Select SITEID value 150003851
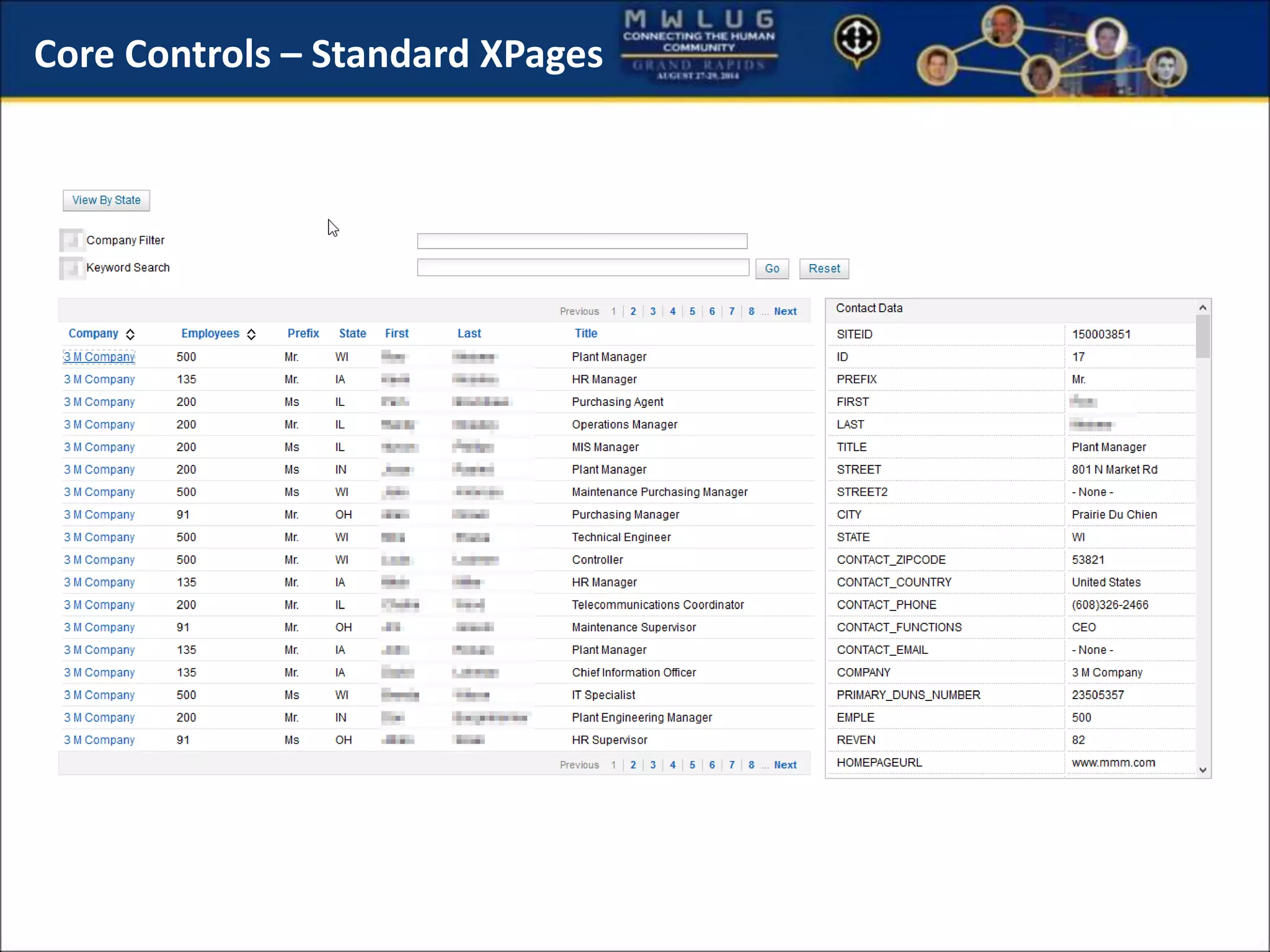This screenshot has height=952, width=1270. pos(1101,335)
